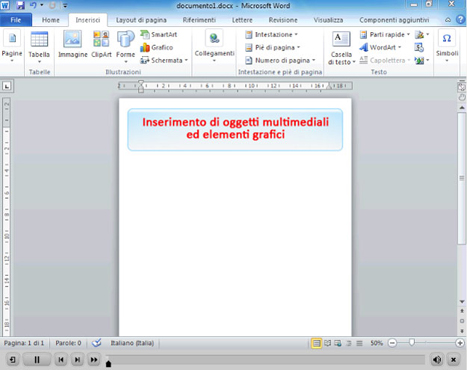Click the red title text box in document
The height and width of the screenshot is (370, 467).
click(x=235, y=129)
